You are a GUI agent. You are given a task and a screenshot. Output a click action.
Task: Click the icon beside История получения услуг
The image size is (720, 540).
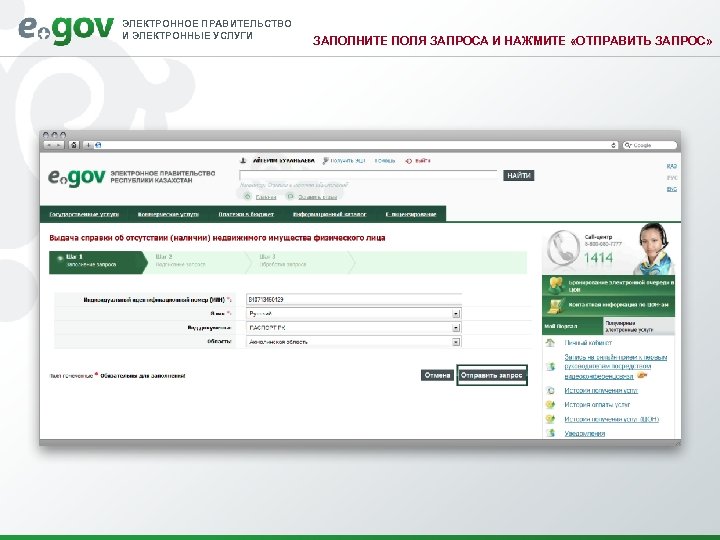coord(550,390)
